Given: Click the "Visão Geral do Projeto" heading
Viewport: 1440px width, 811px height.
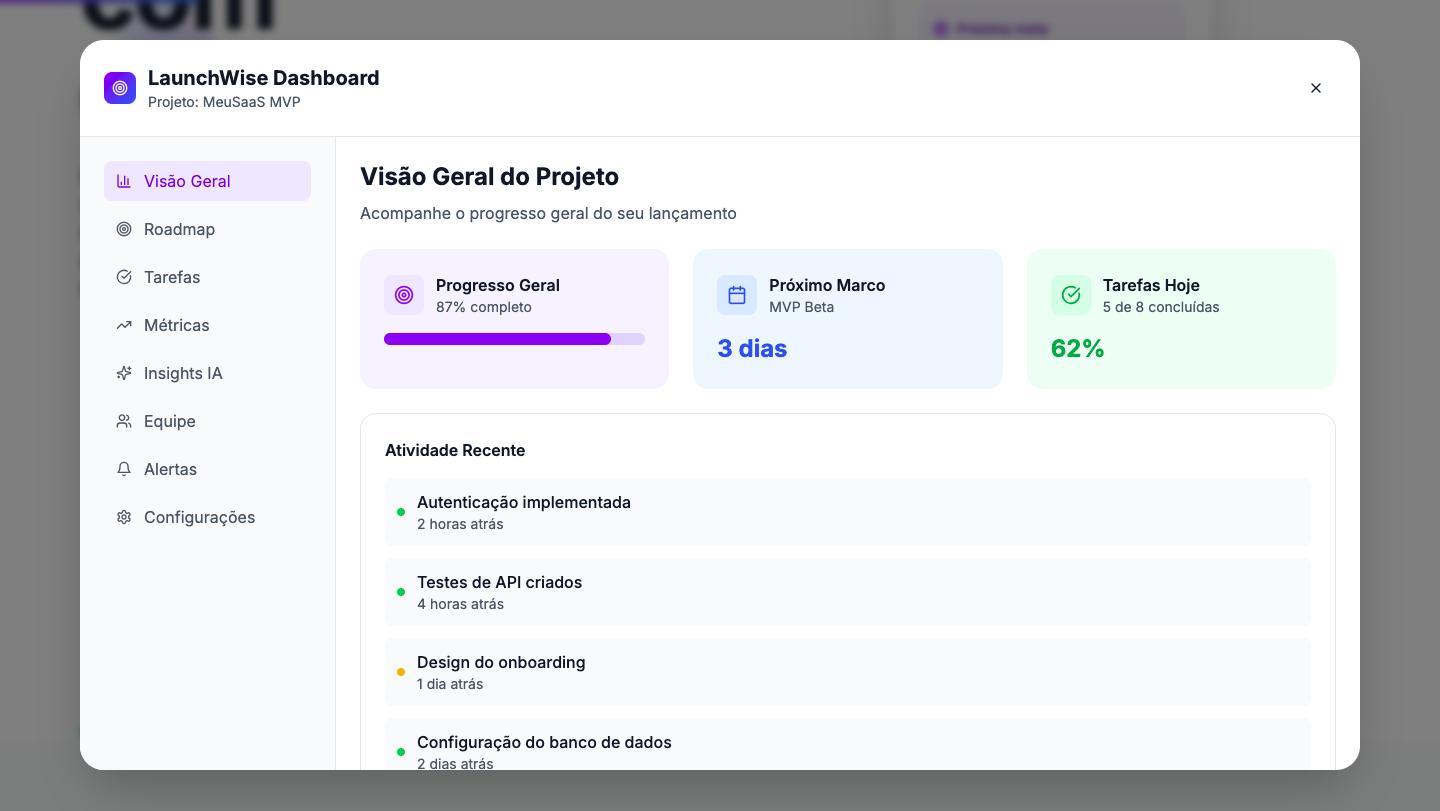Looking at the screenshot, I should click(489, 176).
